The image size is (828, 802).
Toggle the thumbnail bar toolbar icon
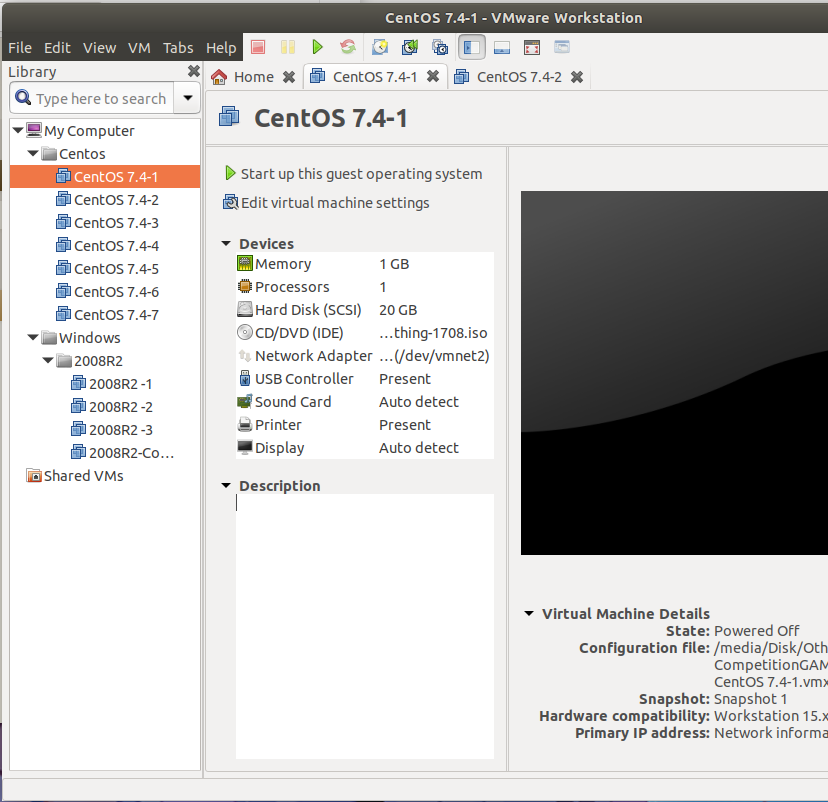[x=502, y=48]
